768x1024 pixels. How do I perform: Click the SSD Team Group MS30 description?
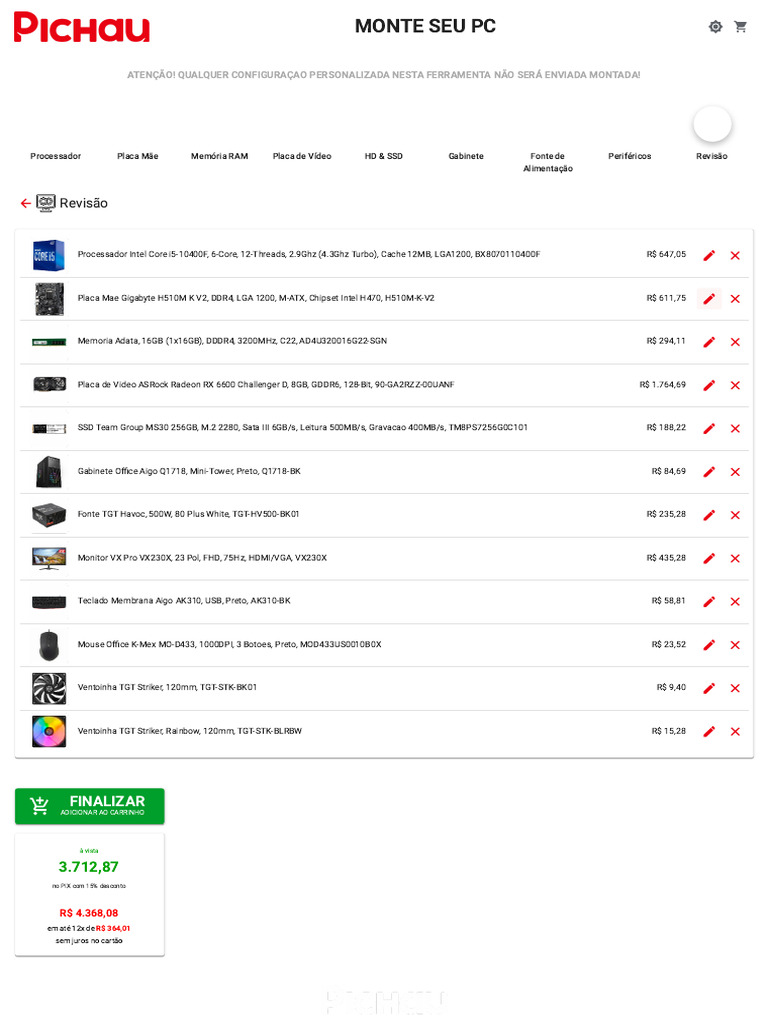point(302,428)
